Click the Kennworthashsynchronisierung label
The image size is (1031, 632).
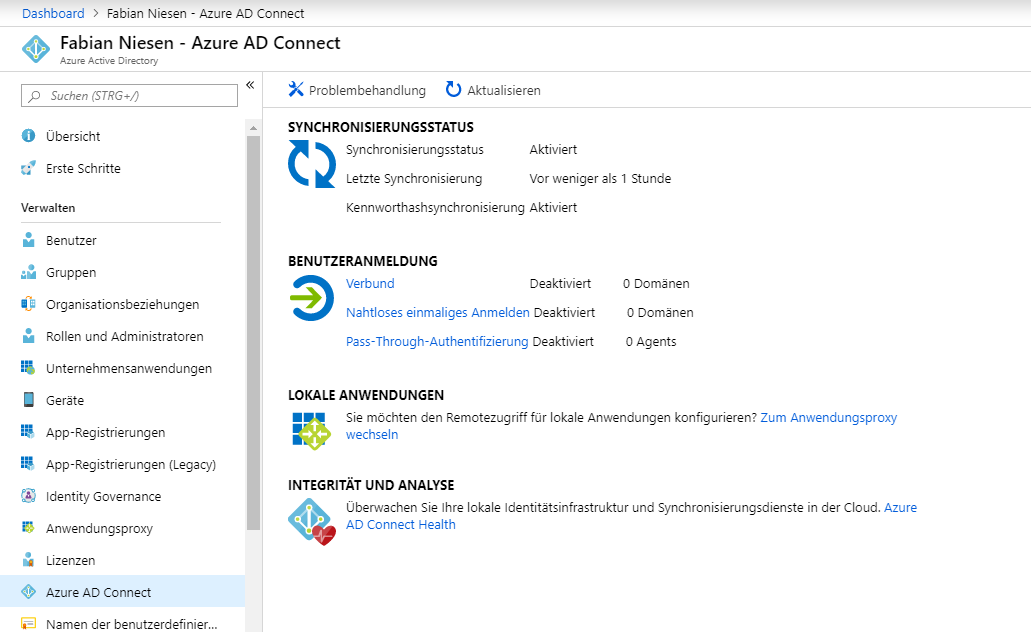[x=435, y=208]
